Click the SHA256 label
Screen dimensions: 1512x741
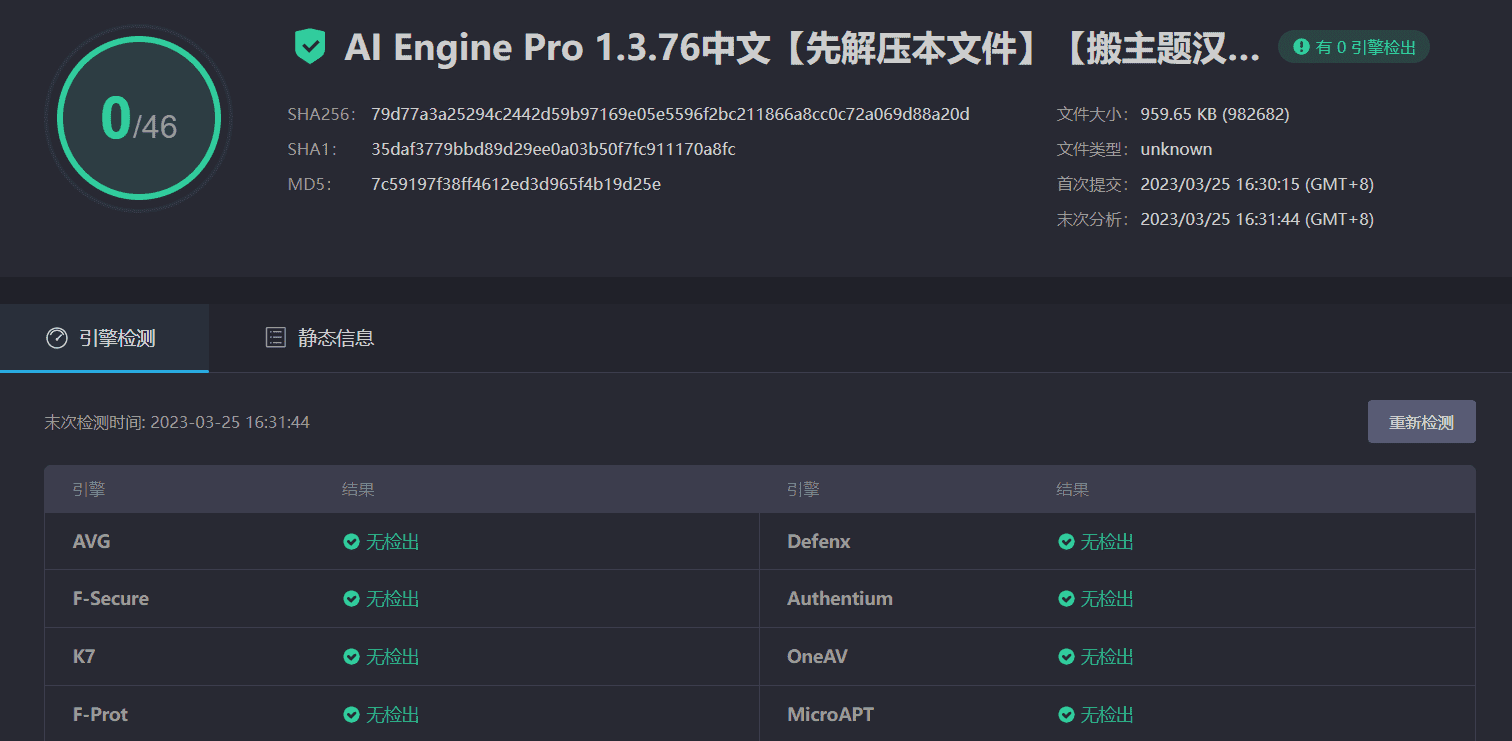coord(321,114)
